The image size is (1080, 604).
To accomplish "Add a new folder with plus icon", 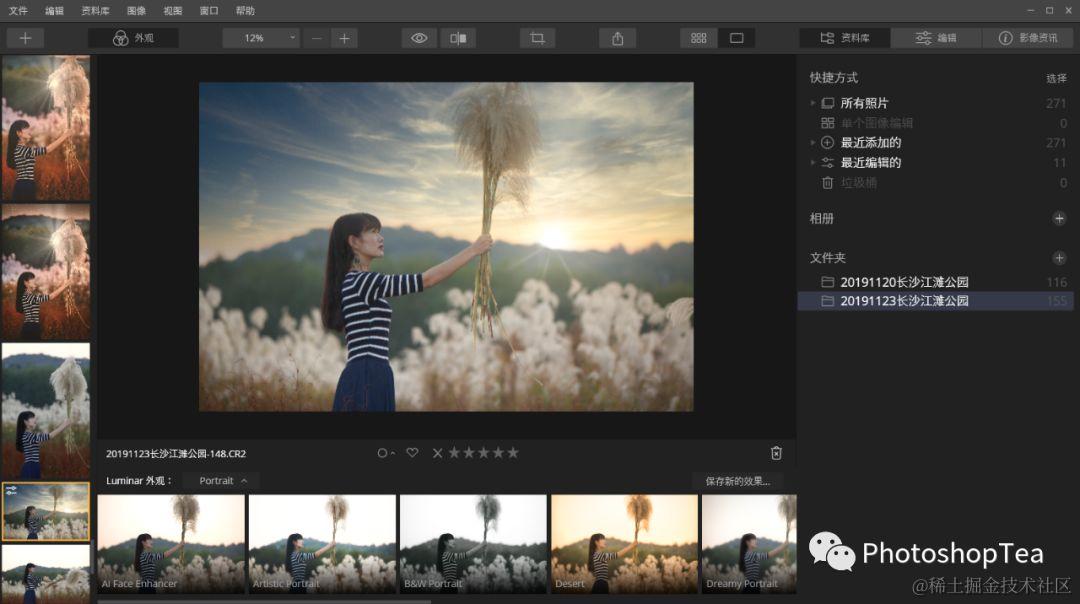I will point(1059,258).
